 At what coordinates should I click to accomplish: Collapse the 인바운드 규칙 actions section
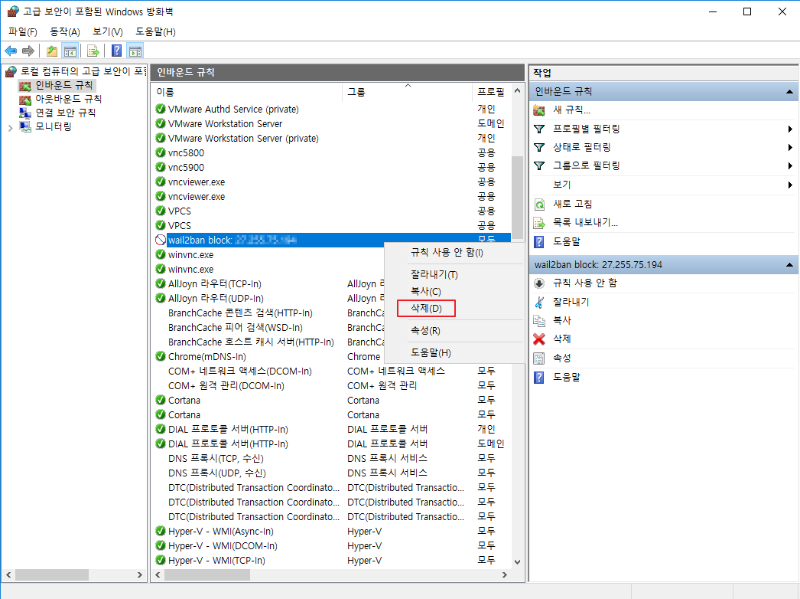tap(790, 91)
